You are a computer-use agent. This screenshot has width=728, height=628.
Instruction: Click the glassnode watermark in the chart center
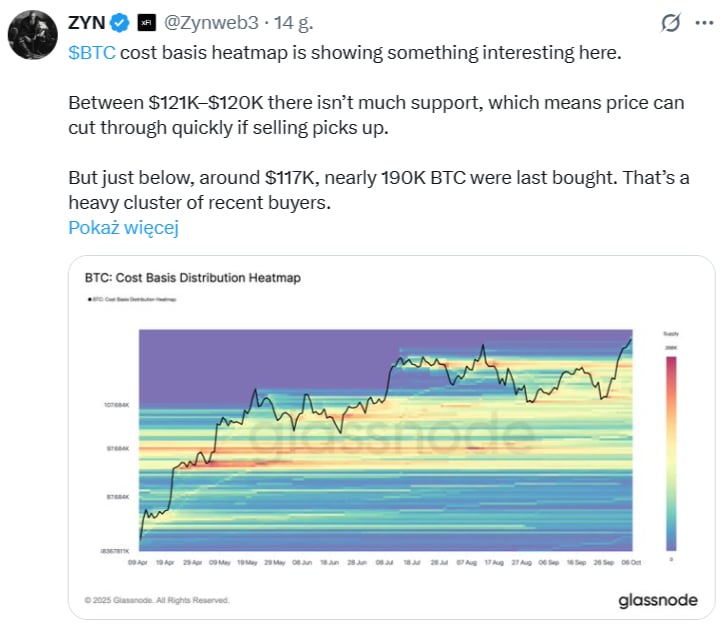click(x=391, y=434)
